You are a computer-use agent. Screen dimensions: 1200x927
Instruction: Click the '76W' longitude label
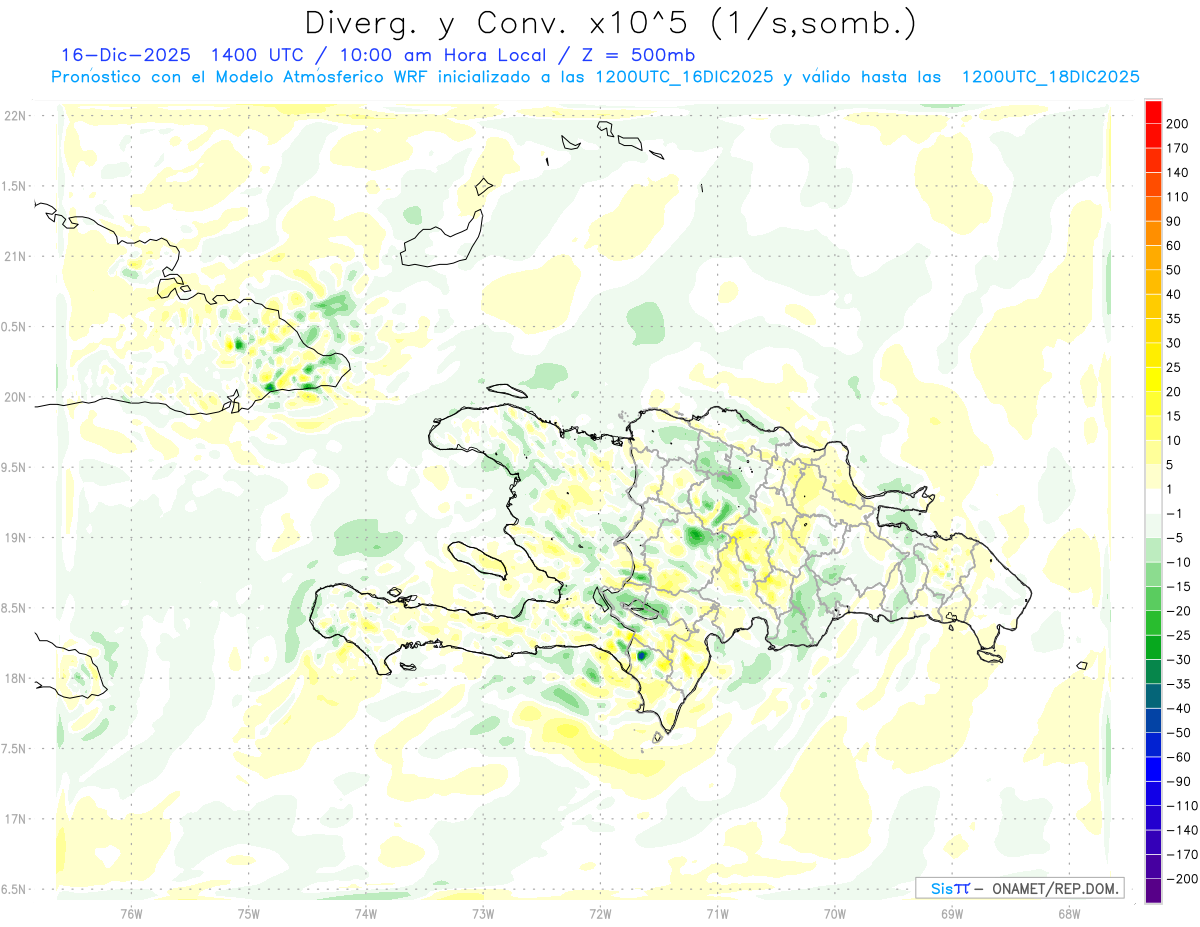pos(131,913)
